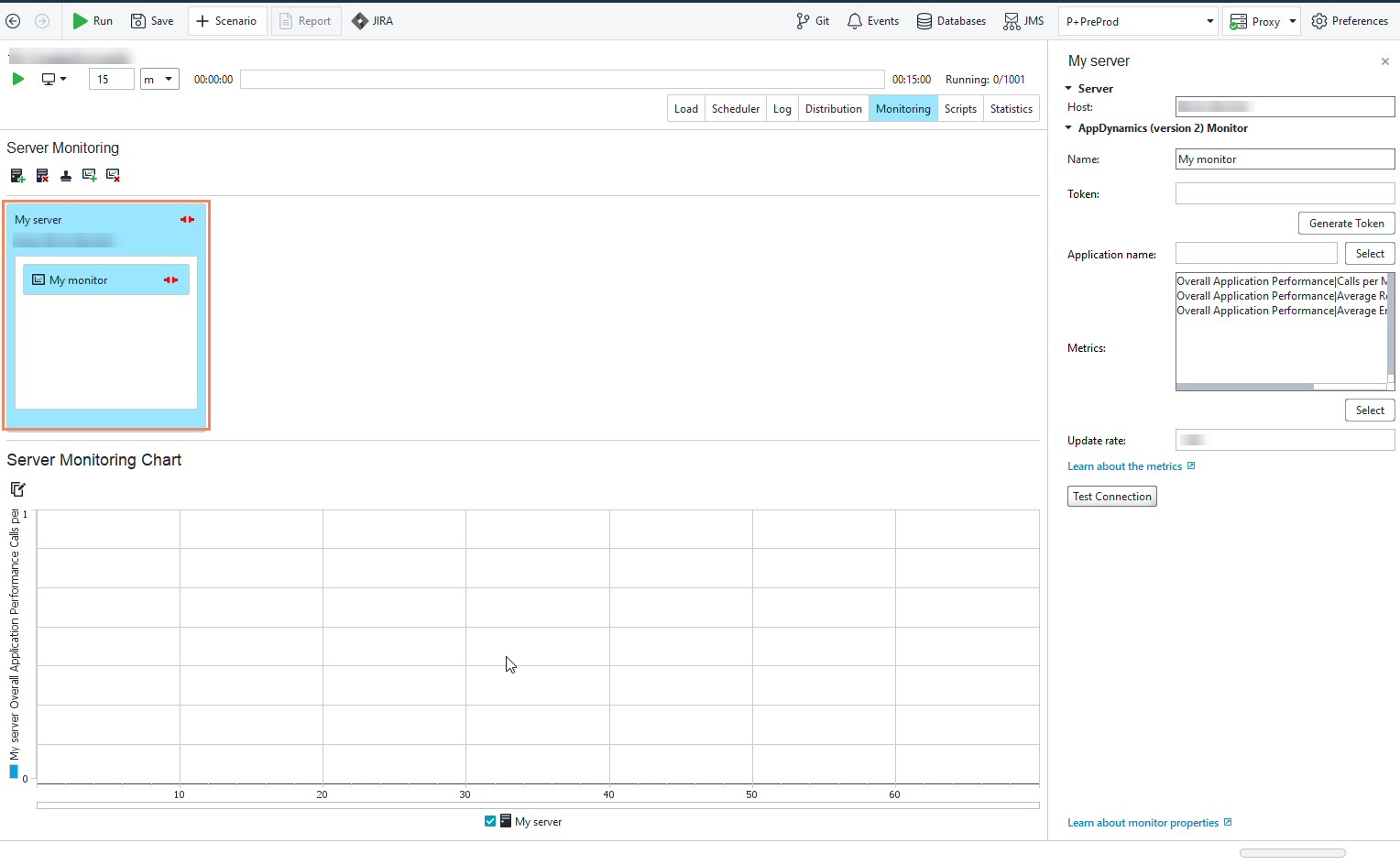1400x865 pixels.
Task: Click the Add server icon
Action: 17,175
